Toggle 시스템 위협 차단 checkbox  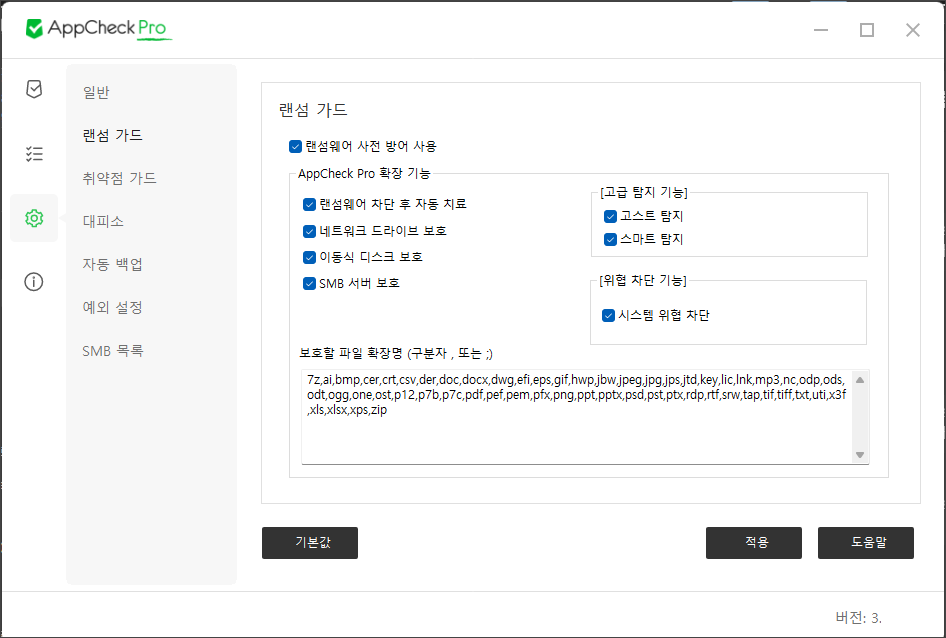click(x=608, y=316)
